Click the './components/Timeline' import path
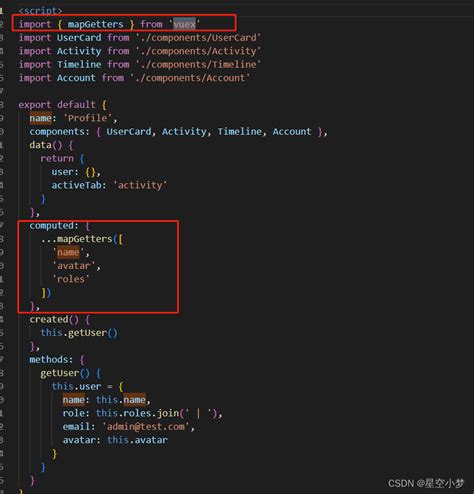Screen dimensions: 474x494 point(198,64)
